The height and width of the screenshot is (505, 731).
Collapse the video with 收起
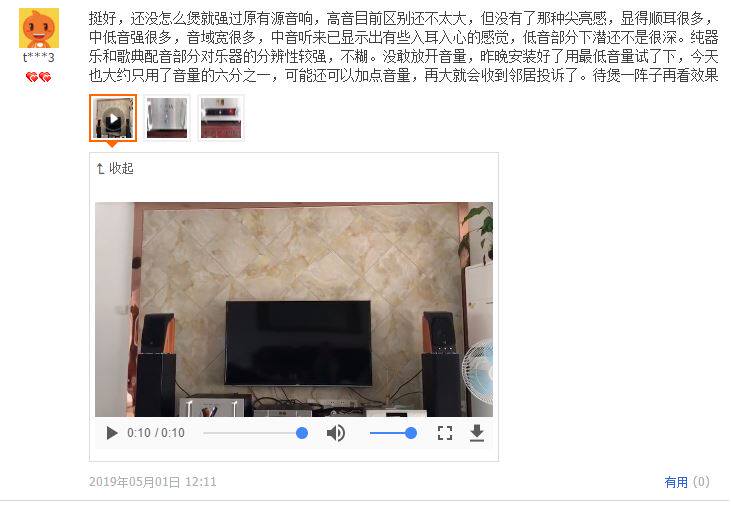point(115,168)
